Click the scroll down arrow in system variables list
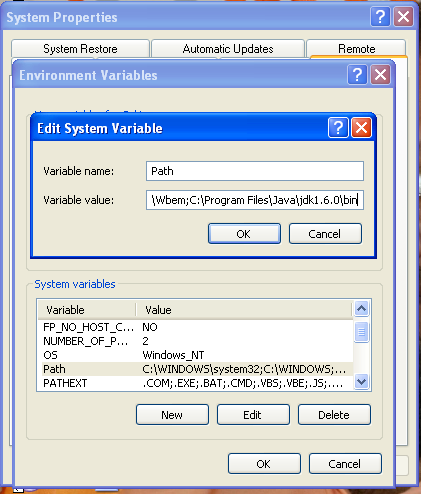 point(362,381)
